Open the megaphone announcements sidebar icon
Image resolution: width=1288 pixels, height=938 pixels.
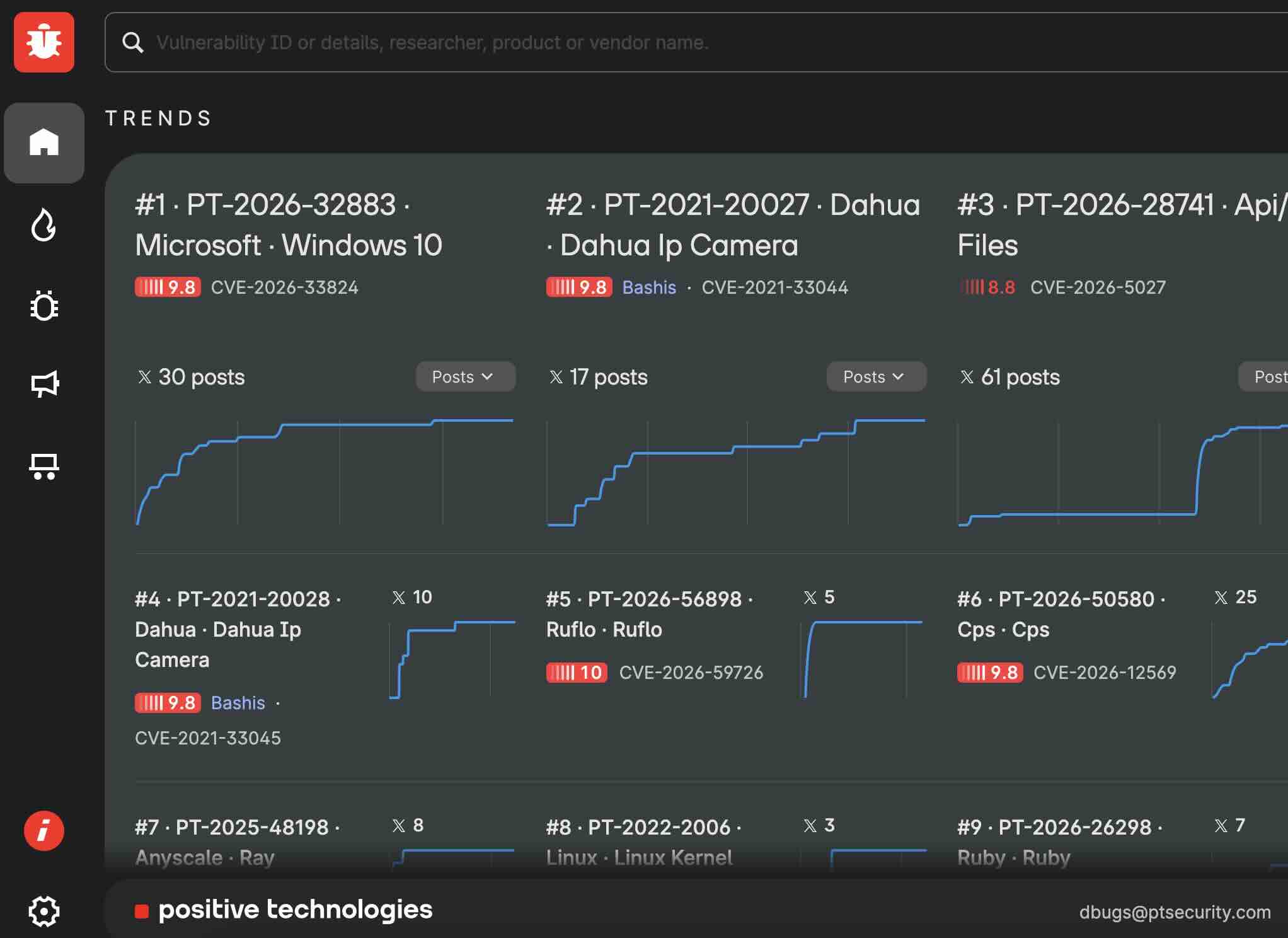click(x=44, y=384)
